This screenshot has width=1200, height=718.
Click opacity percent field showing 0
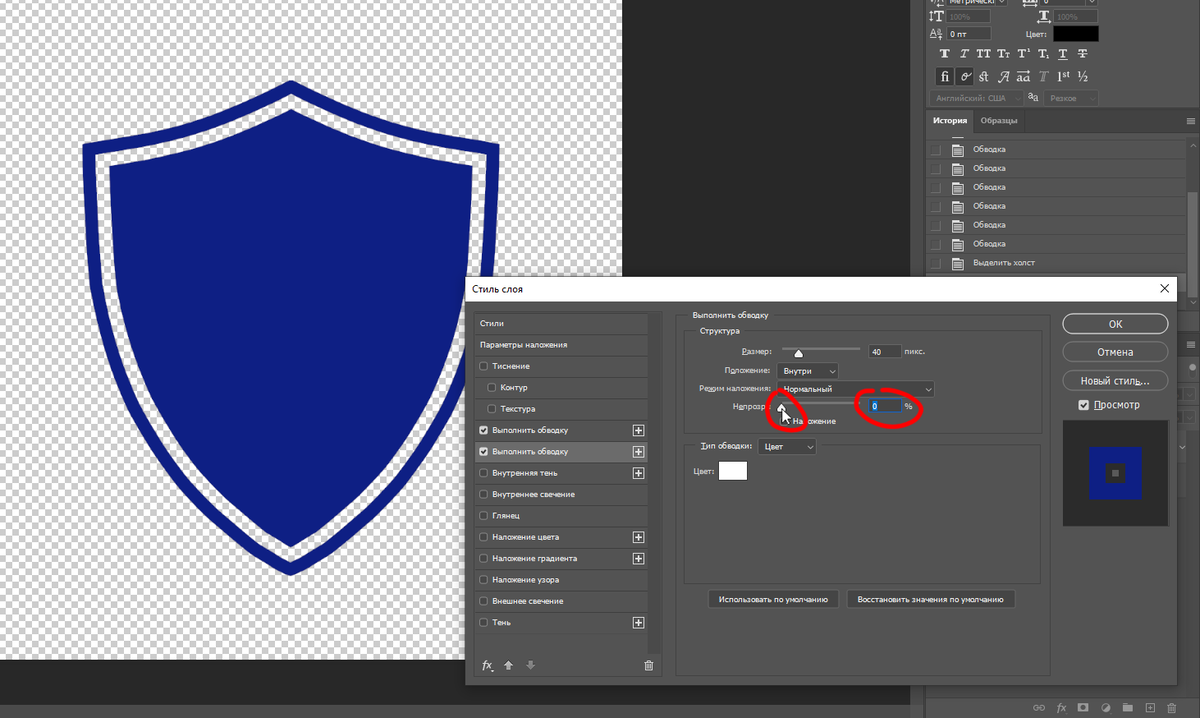click(x=884, y=407)
